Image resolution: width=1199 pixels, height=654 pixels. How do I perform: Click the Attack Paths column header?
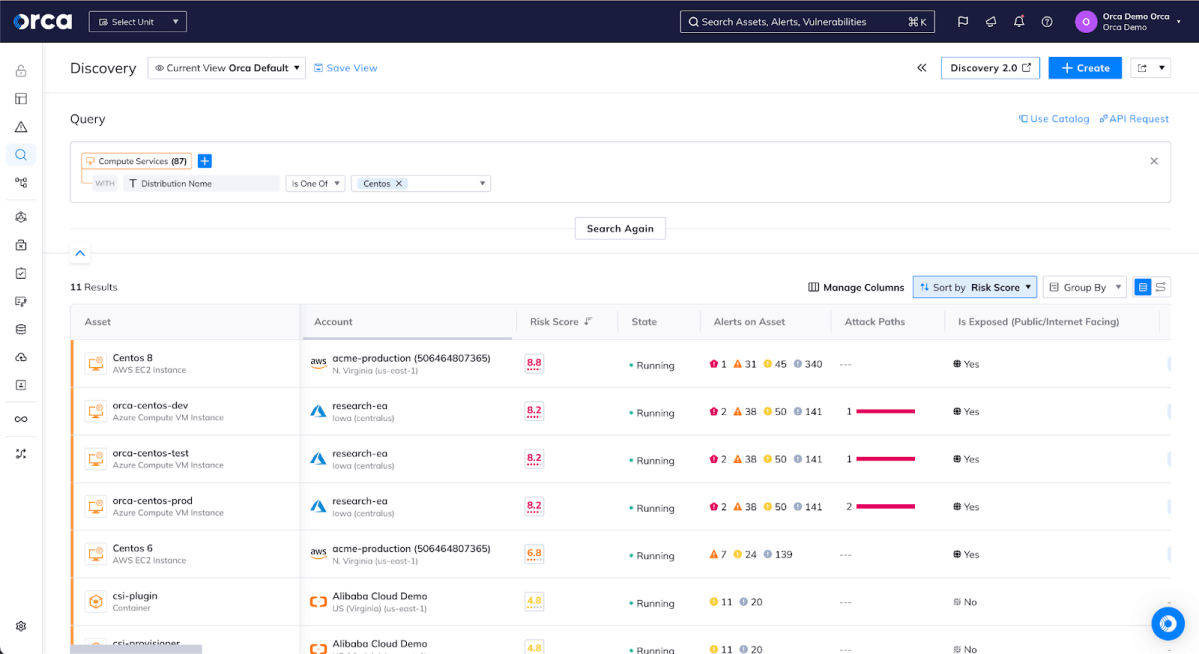875,321
